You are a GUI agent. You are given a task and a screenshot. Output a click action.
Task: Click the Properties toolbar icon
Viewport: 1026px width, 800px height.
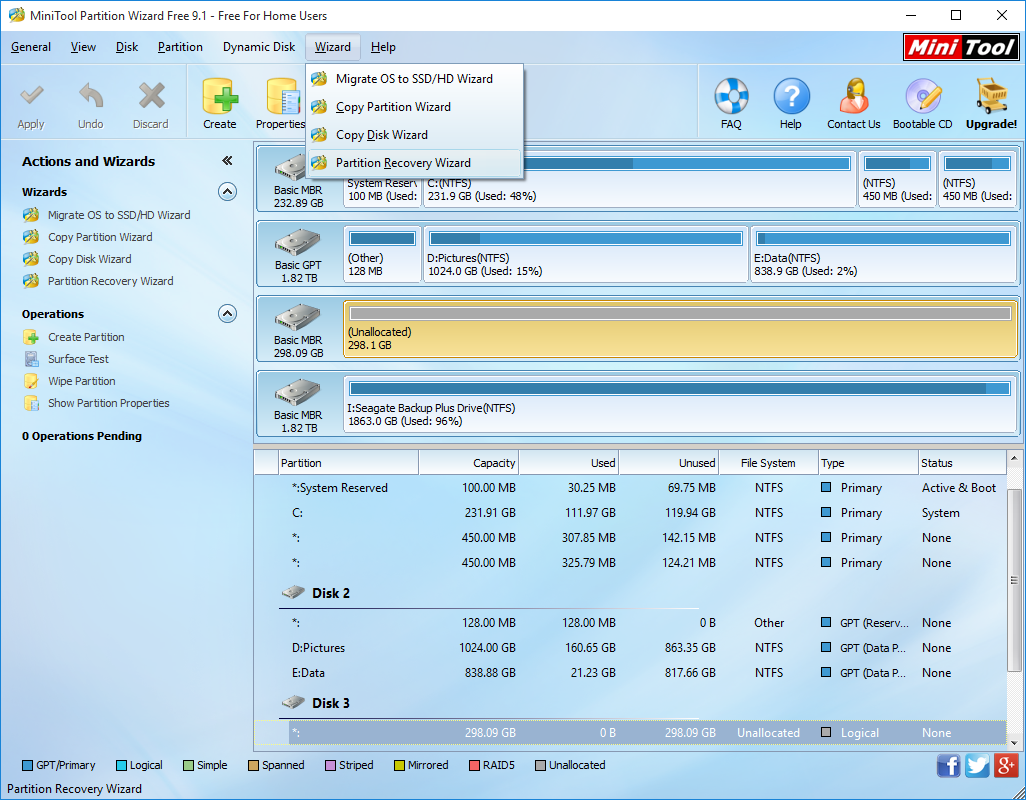coord(282,97)
